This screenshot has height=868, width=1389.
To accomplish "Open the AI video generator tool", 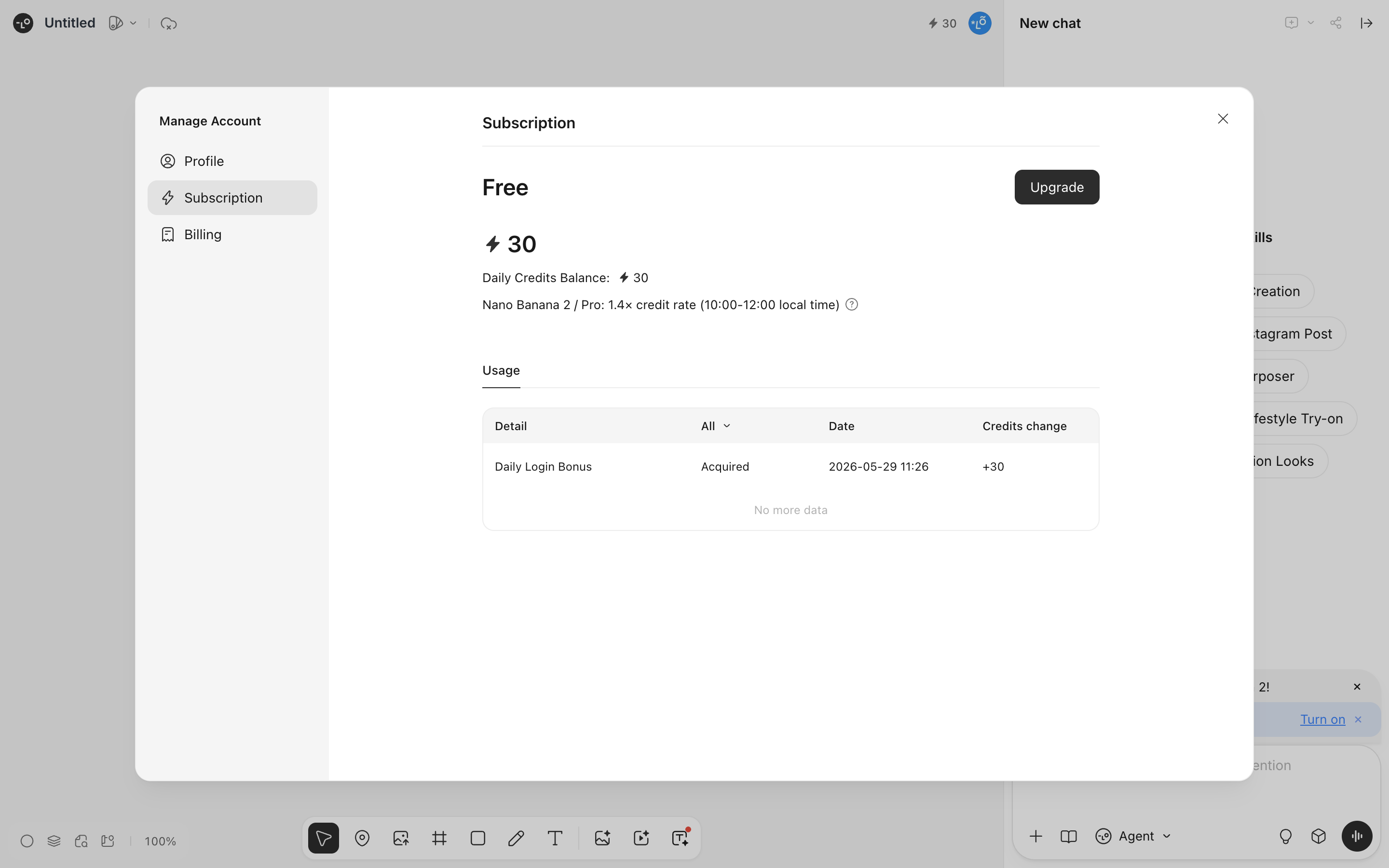I will [x=641, y=838].
